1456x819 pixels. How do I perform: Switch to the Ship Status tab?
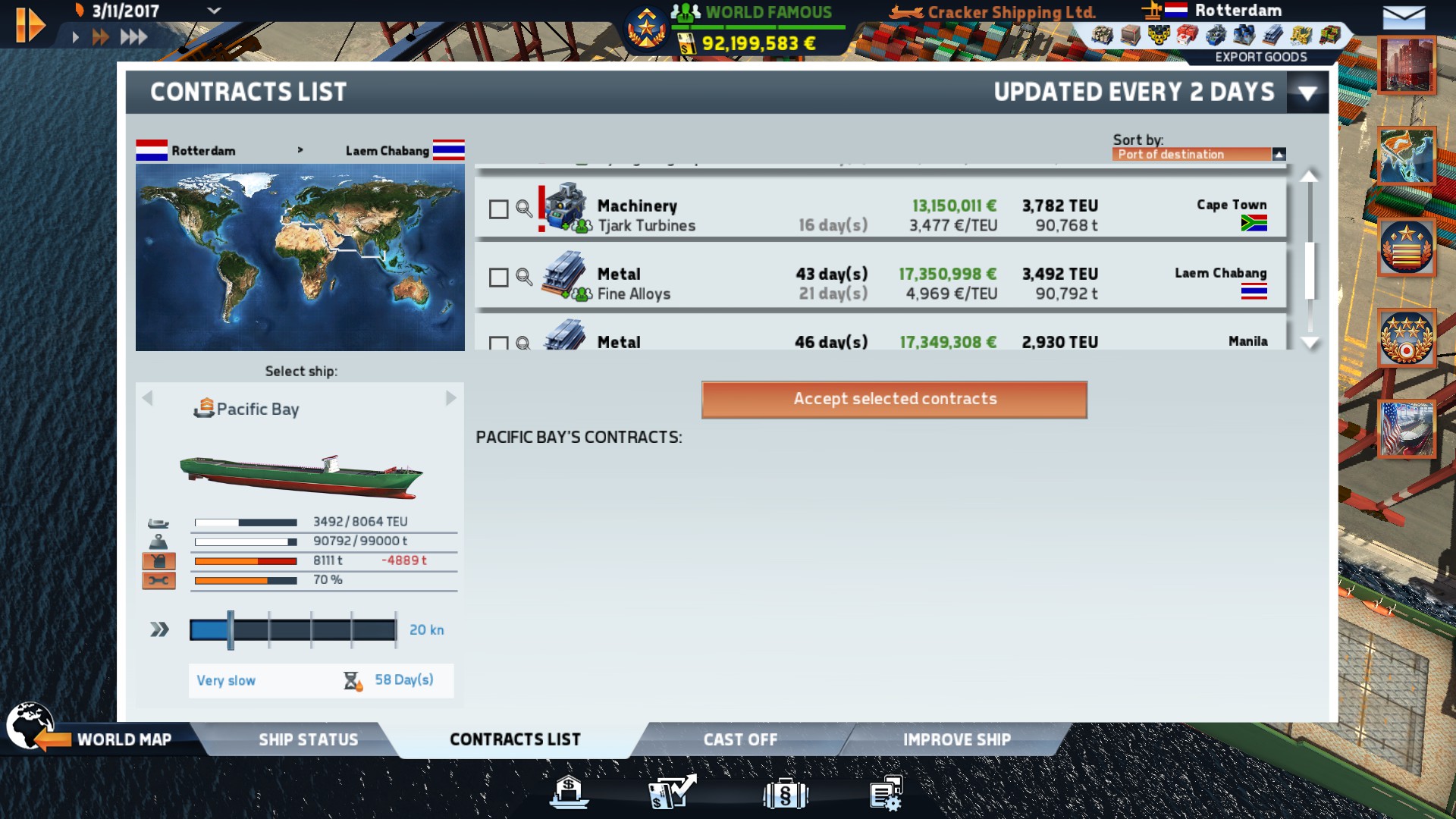click(x=308, y=739)
